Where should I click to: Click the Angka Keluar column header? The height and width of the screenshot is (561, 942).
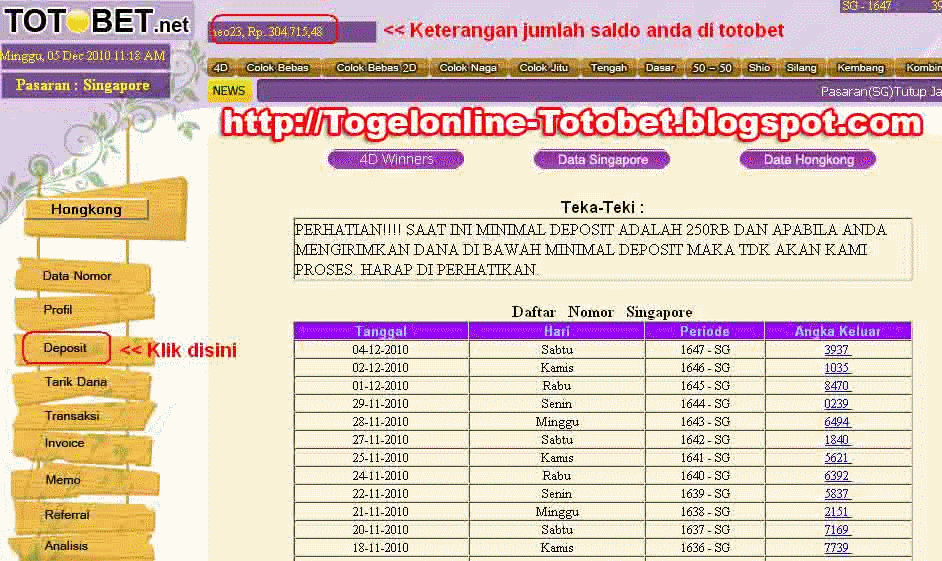[837, 331]
